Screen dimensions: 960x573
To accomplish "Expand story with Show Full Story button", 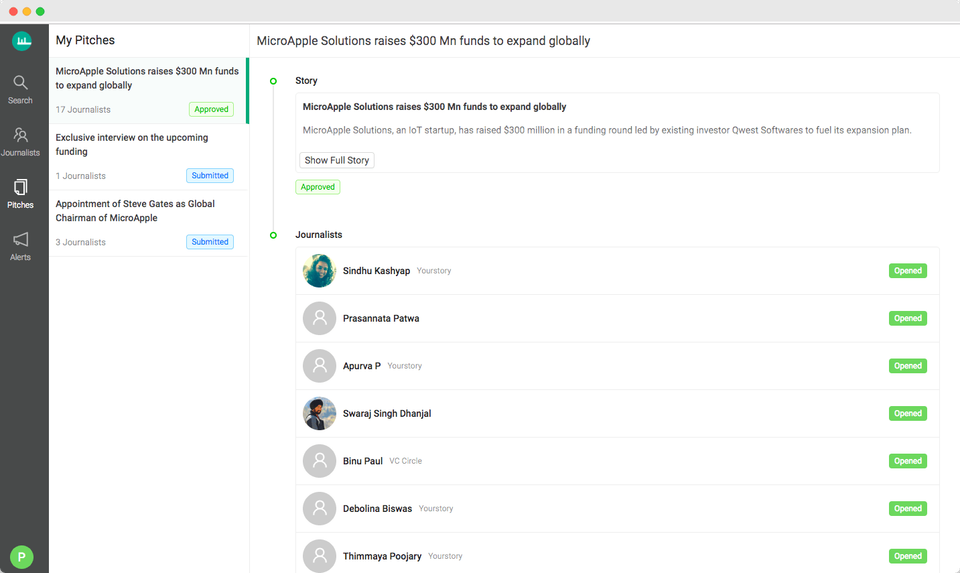I will pos(337,160).
